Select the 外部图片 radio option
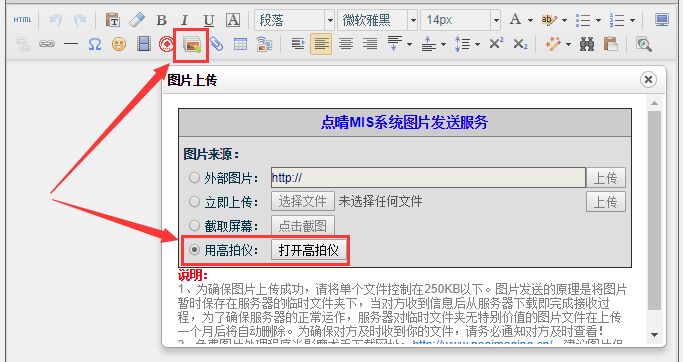 (194, 178)
